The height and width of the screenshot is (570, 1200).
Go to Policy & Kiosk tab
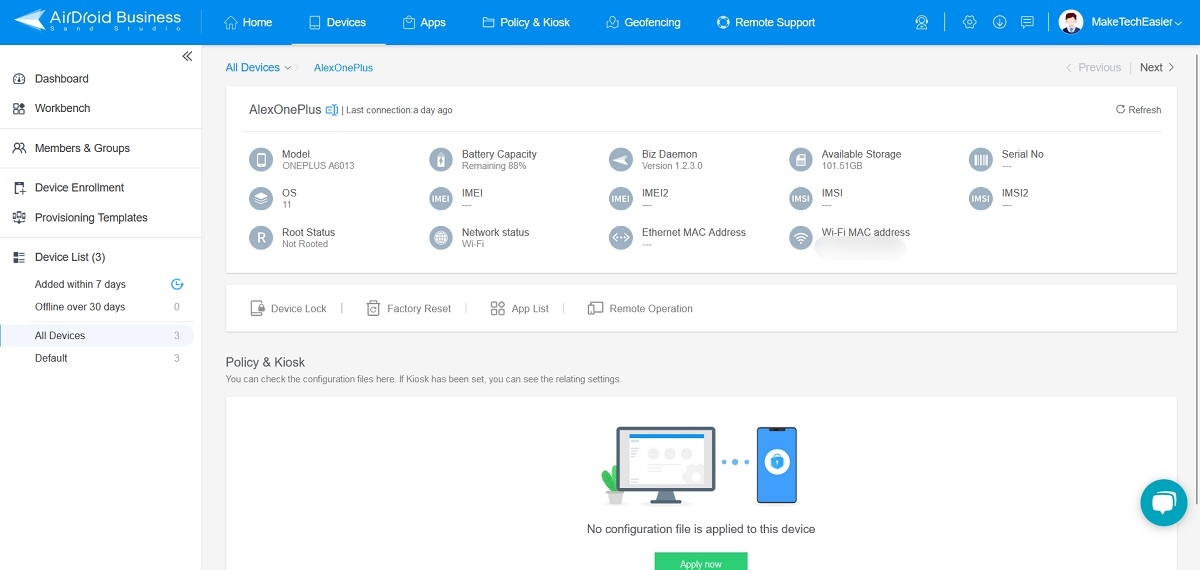click(x=526, y=22)
